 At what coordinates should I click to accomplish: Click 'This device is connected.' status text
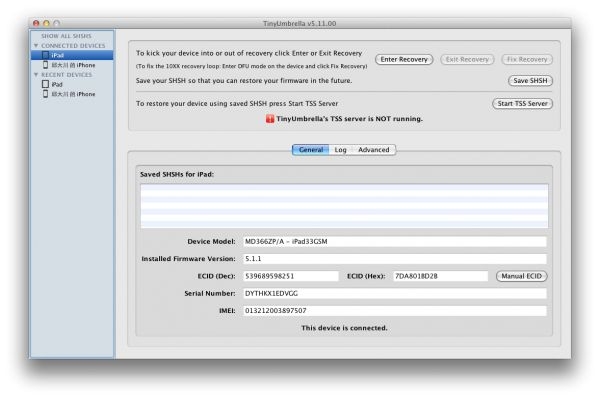tap(344, 328)
